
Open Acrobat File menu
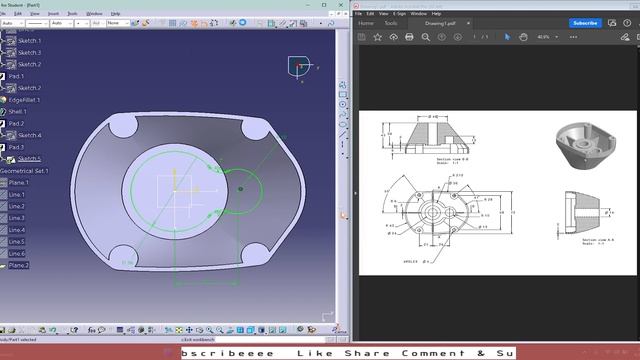(x=358, y=14)
